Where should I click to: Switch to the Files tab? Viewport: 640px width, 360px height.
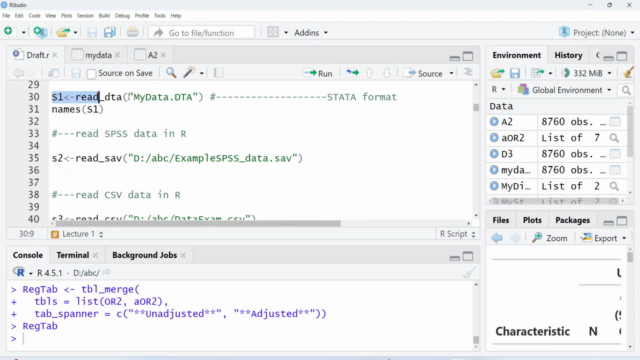tap(500, 220)
